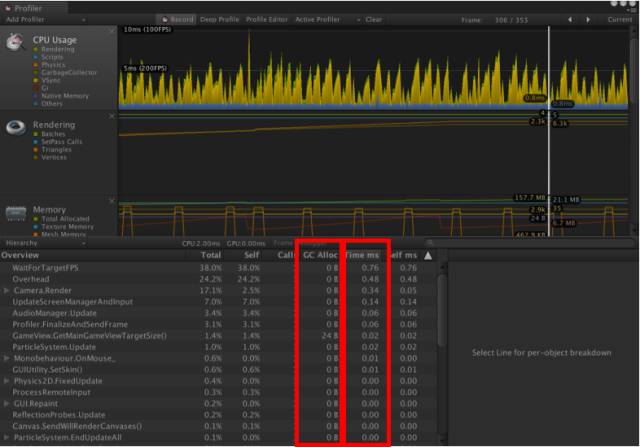Screen dimensions: 640x447
Task: Expand the Camera.Render row
Action: click(7, 290)
